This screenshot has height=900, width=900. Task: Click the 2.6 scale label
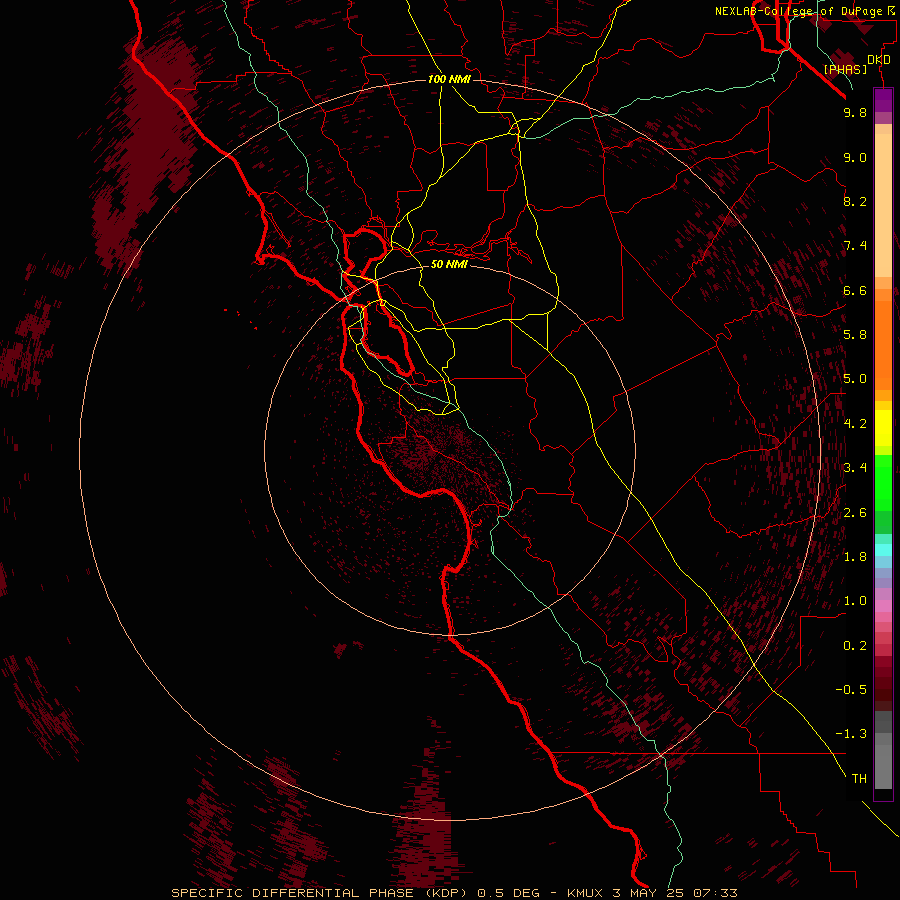coord(855,513)
